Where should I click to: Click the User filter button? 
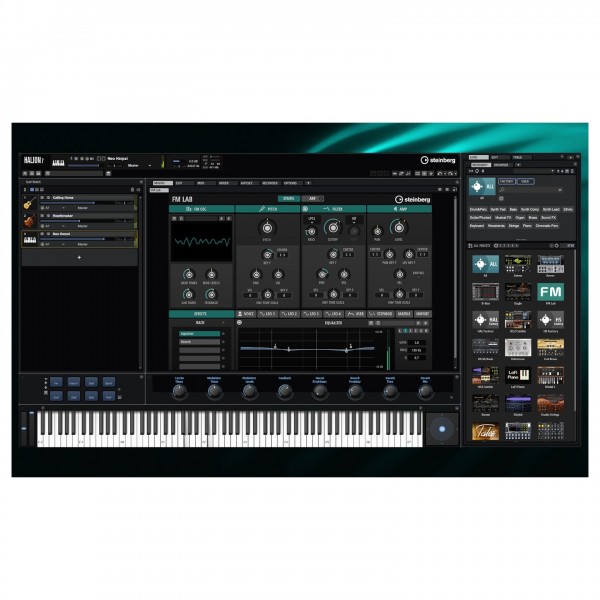tap(525, 181)
